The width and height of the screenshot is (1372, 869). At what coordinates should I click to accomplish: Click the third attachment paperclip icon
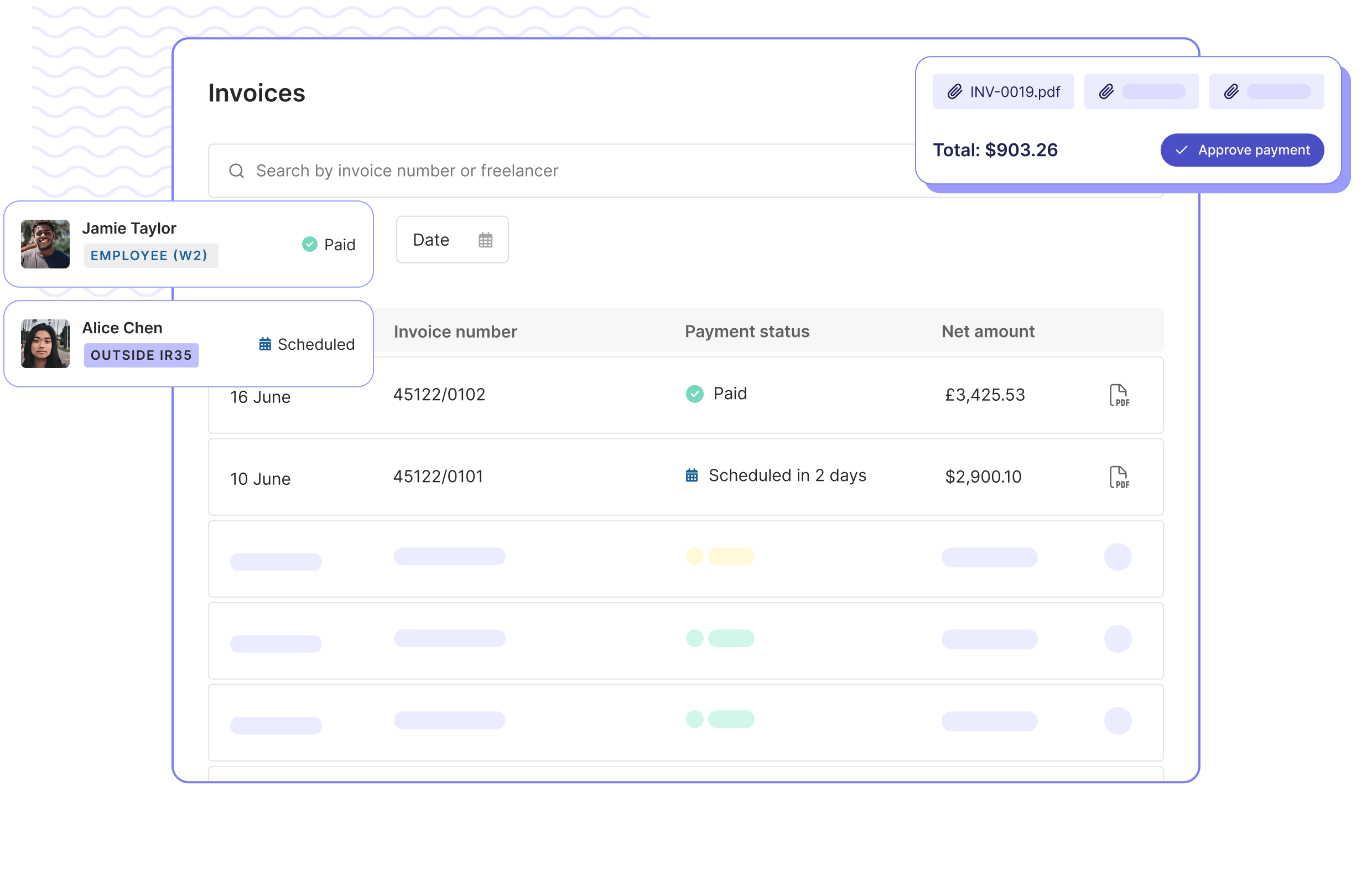[1231, 92]
